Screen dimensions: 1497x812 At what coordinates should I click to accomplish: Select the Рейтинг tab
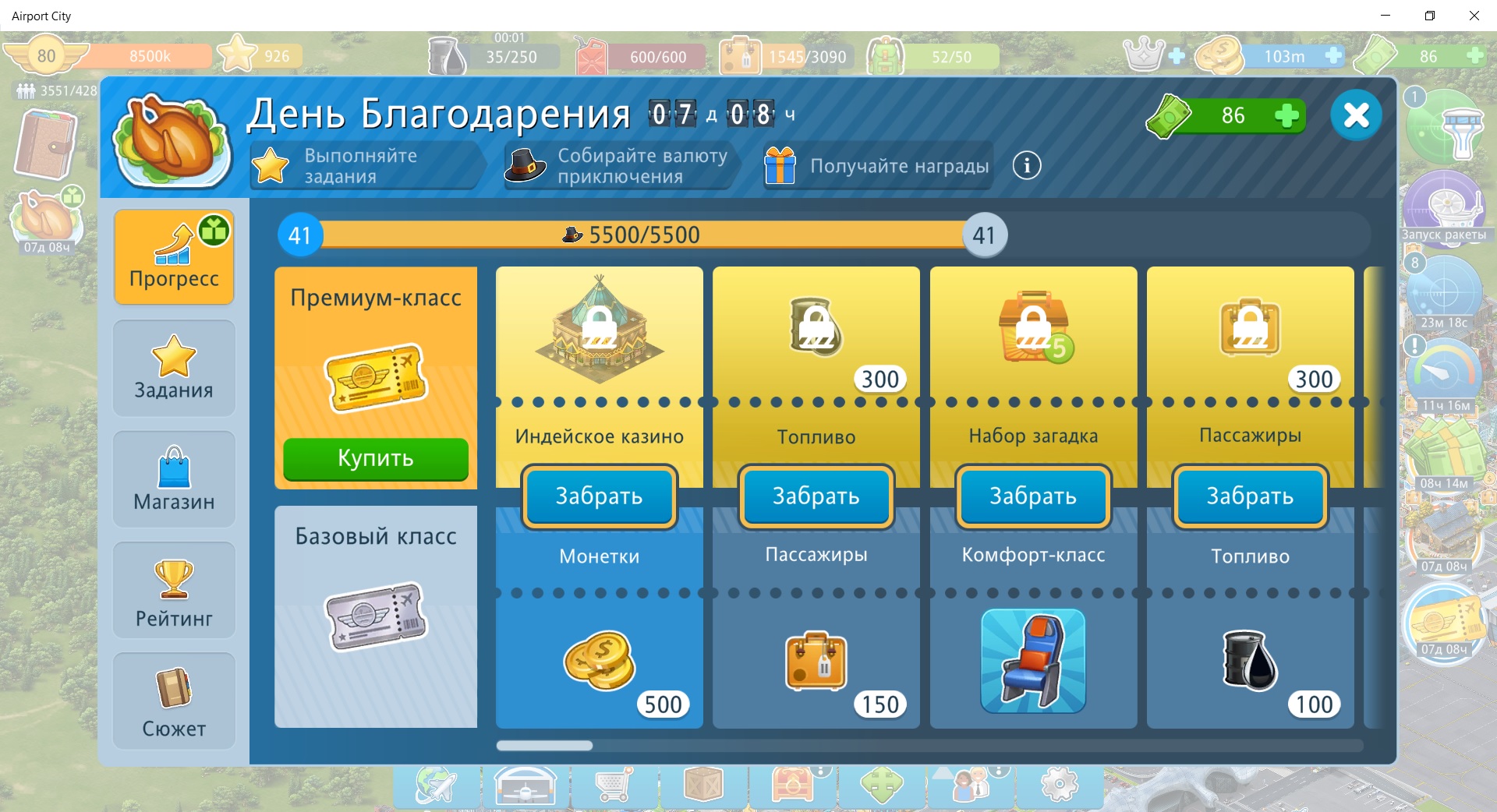pos(174,590)
